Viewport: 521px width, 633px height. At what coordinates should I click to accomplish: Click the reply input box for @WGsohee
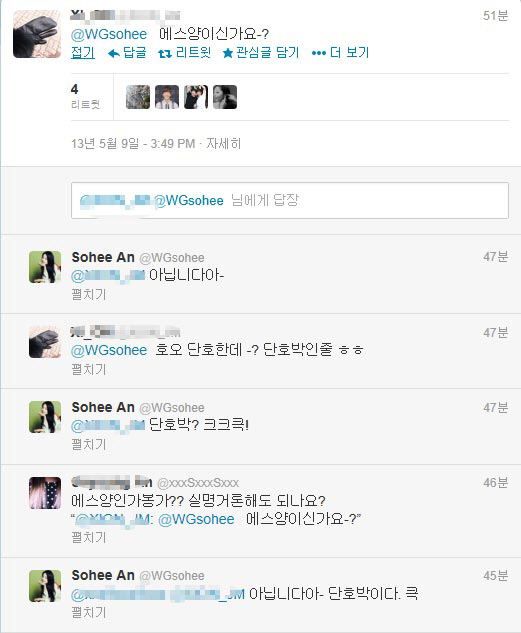tap(290, 201)
